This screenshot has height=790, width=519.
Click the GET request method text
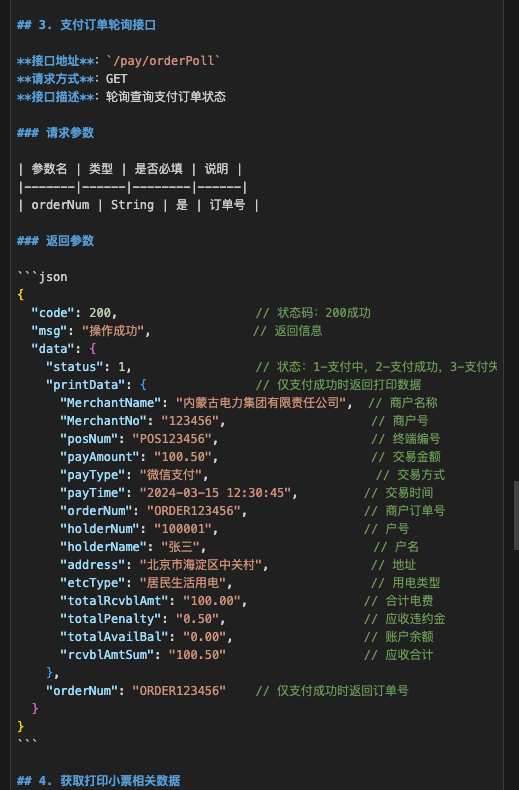[116, 79]
